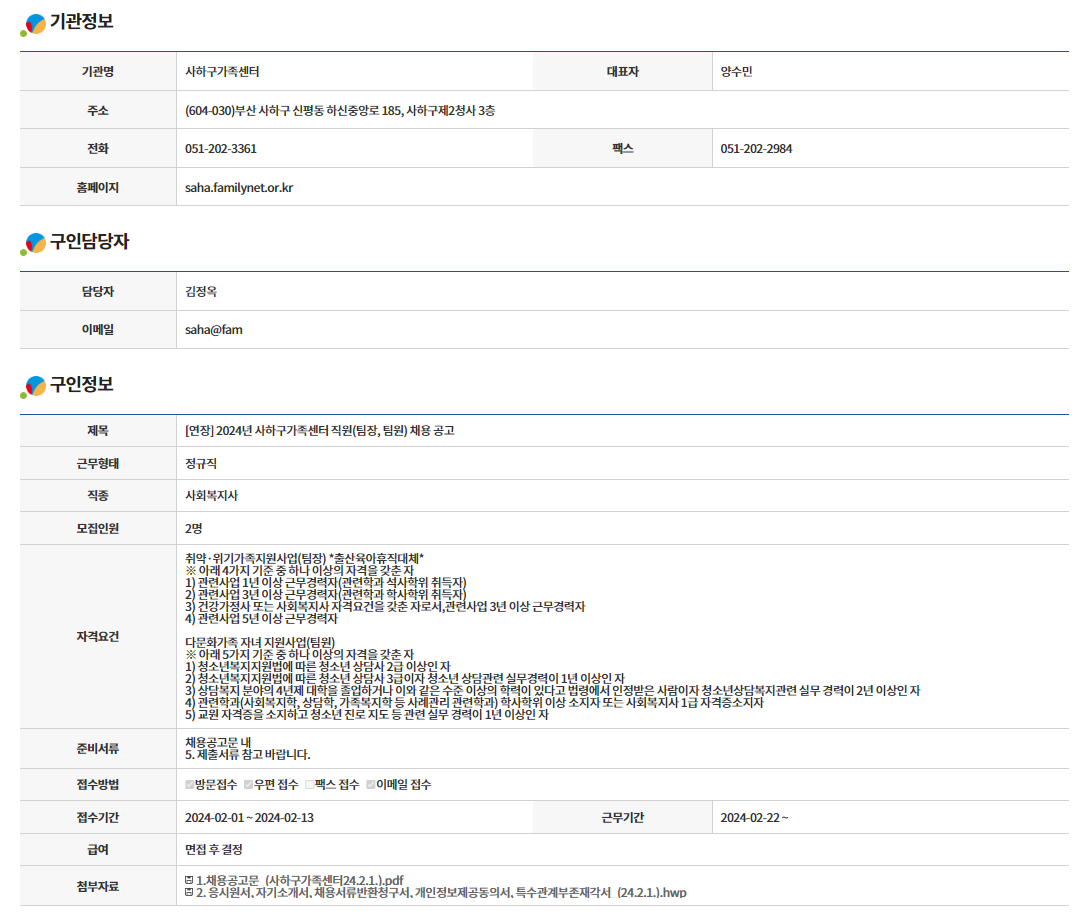Click the 근무기간 column label
This screenshot has width=1082, height=915.
[x=622, y=818]
